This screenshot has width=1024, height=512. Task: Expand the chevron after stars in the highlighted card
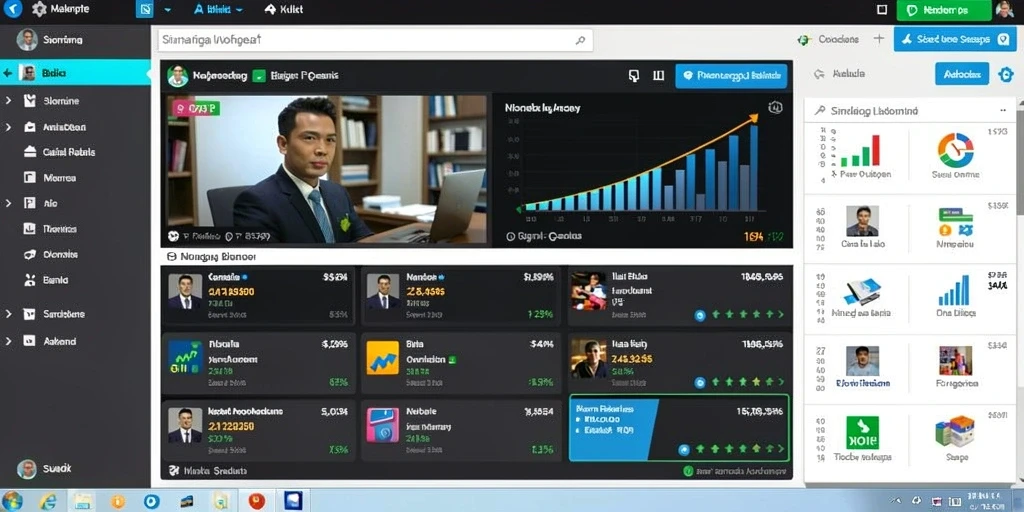[781, 449]
